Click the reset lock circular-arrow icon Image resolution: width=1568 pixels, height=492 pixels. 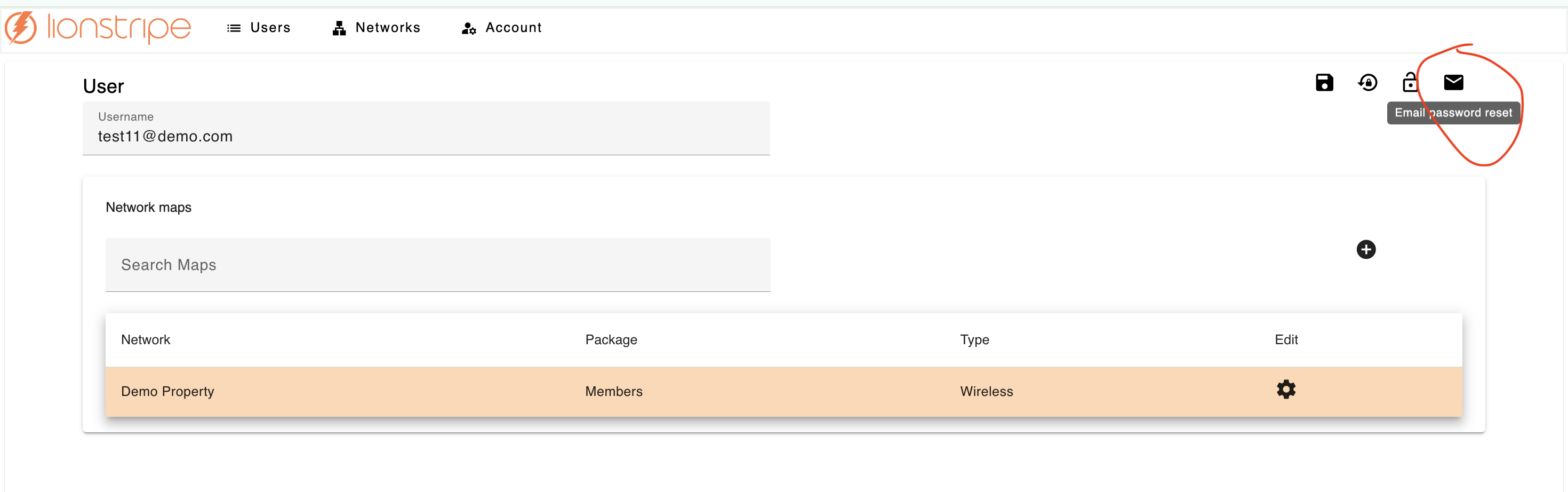1367,82
